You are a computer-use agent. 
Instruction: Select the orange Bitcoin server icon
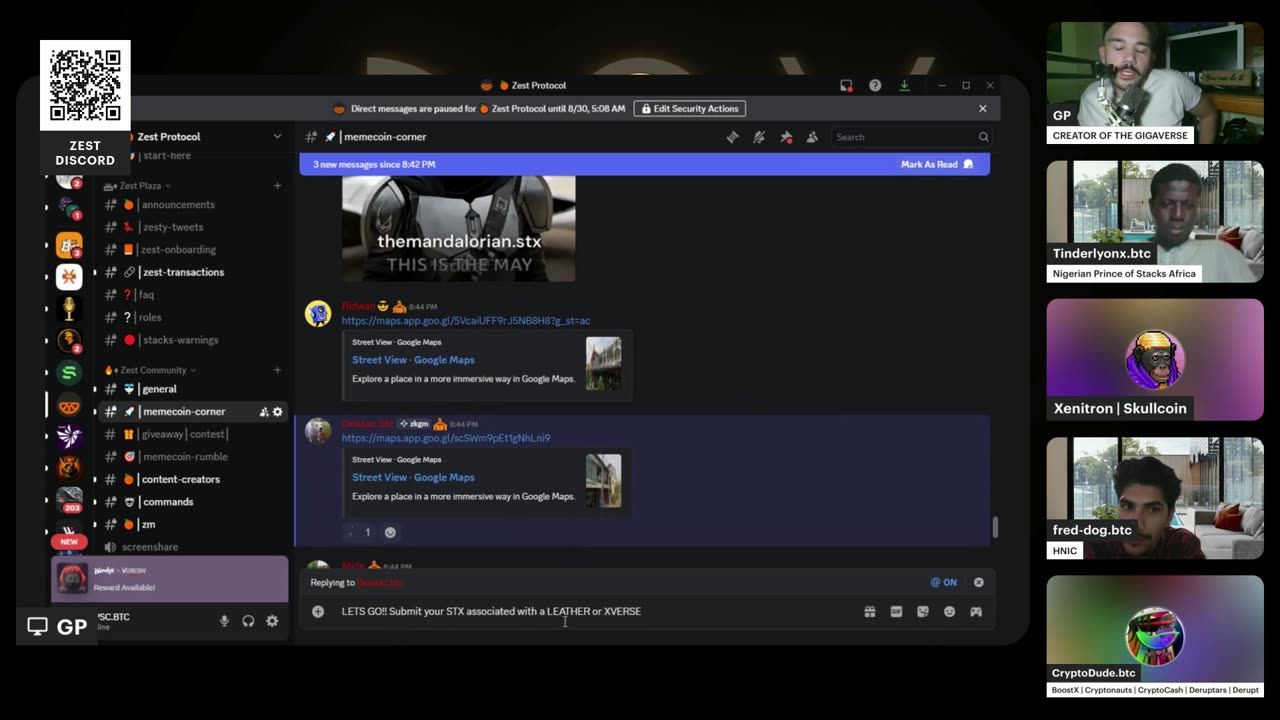pos(69,245)
